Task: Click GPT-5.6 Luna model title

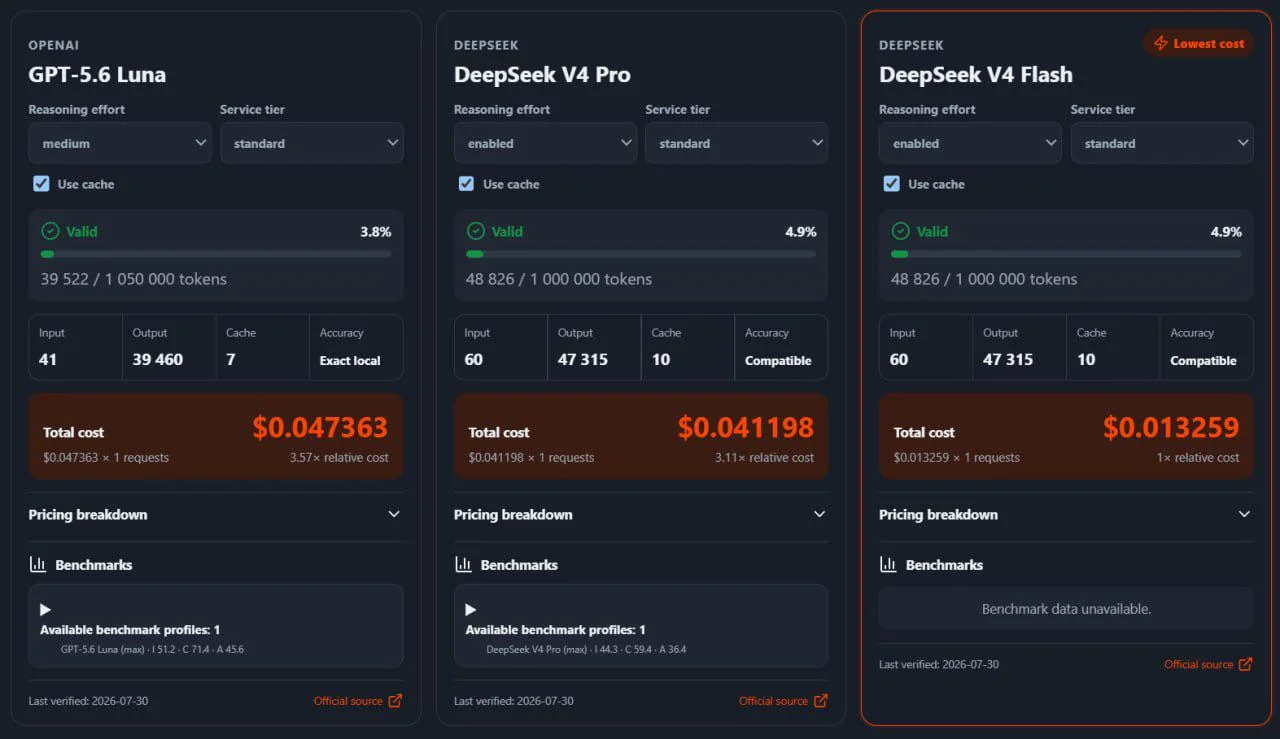Action: [x=97, y=75]
